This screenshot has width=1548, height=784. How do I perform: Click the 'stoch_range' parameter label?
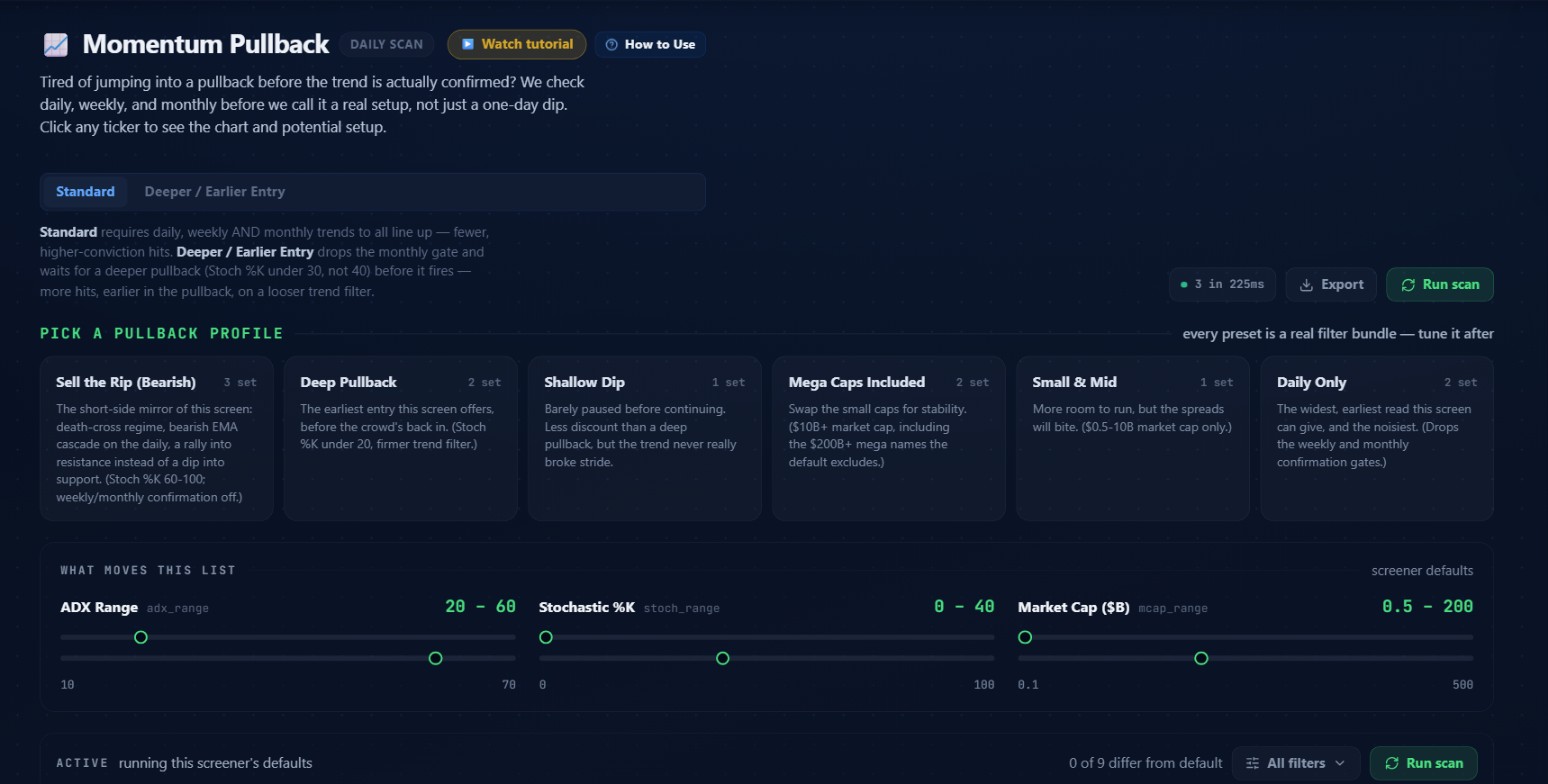tap(682, 608)
